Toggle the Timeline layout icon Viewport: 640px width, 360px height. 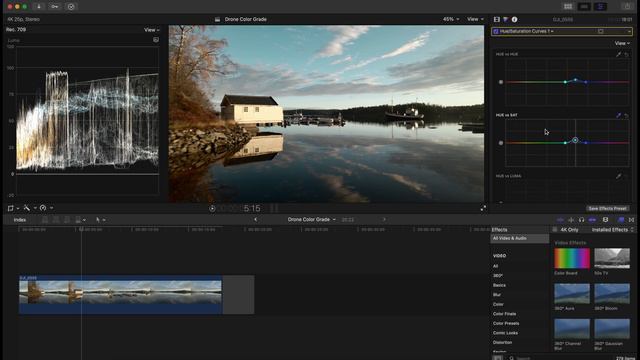tap(584, 7)
